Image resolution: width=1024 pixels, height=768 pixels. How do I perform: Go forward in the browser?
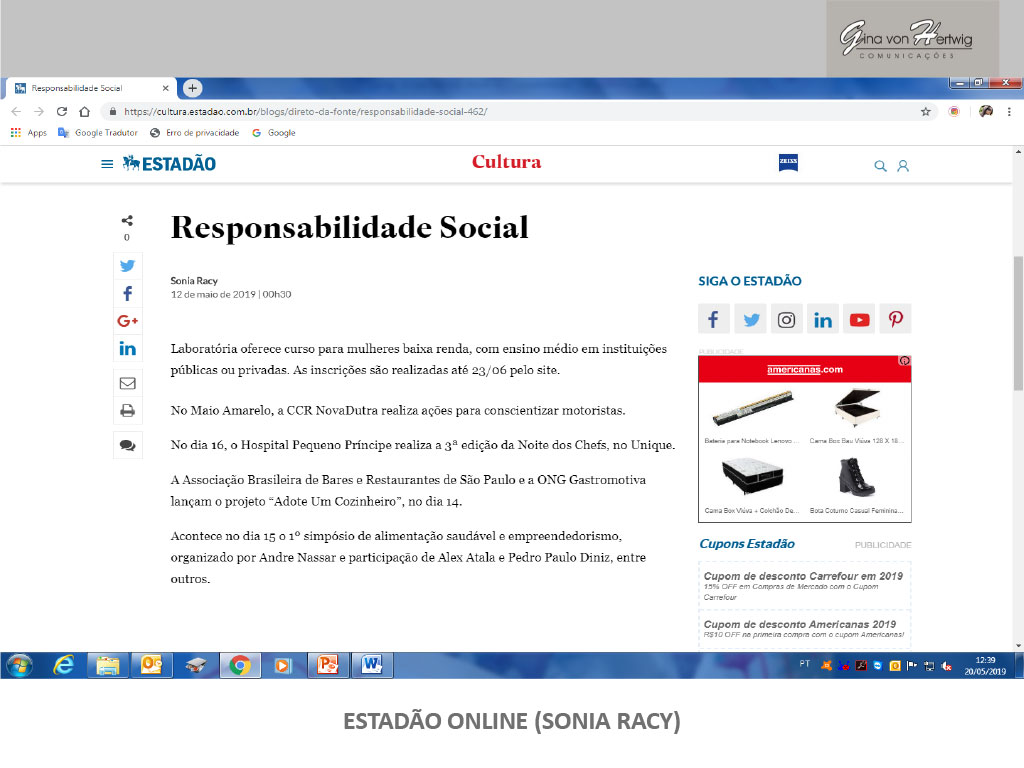click(39, 112)
